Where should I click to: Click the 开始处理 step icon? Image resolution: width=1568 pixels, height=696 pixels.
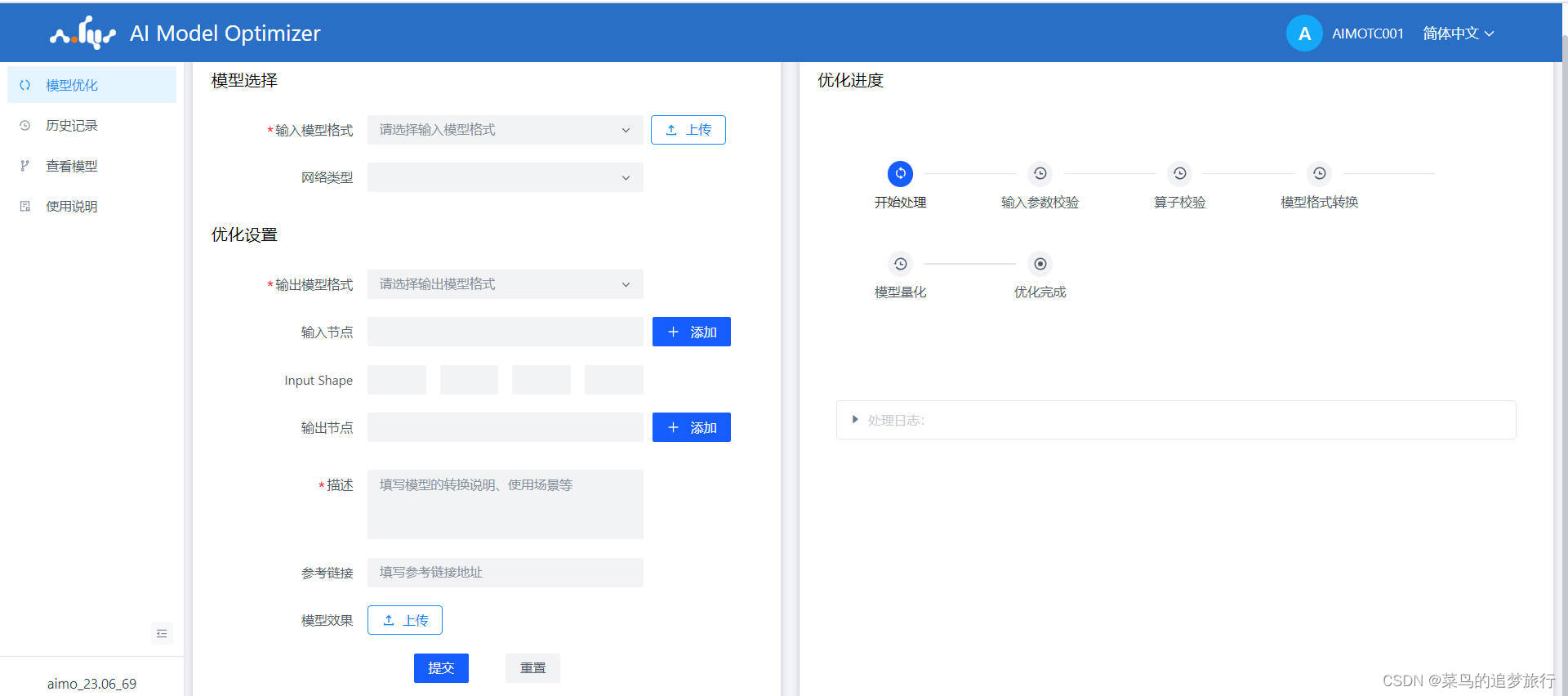(900, 173)
